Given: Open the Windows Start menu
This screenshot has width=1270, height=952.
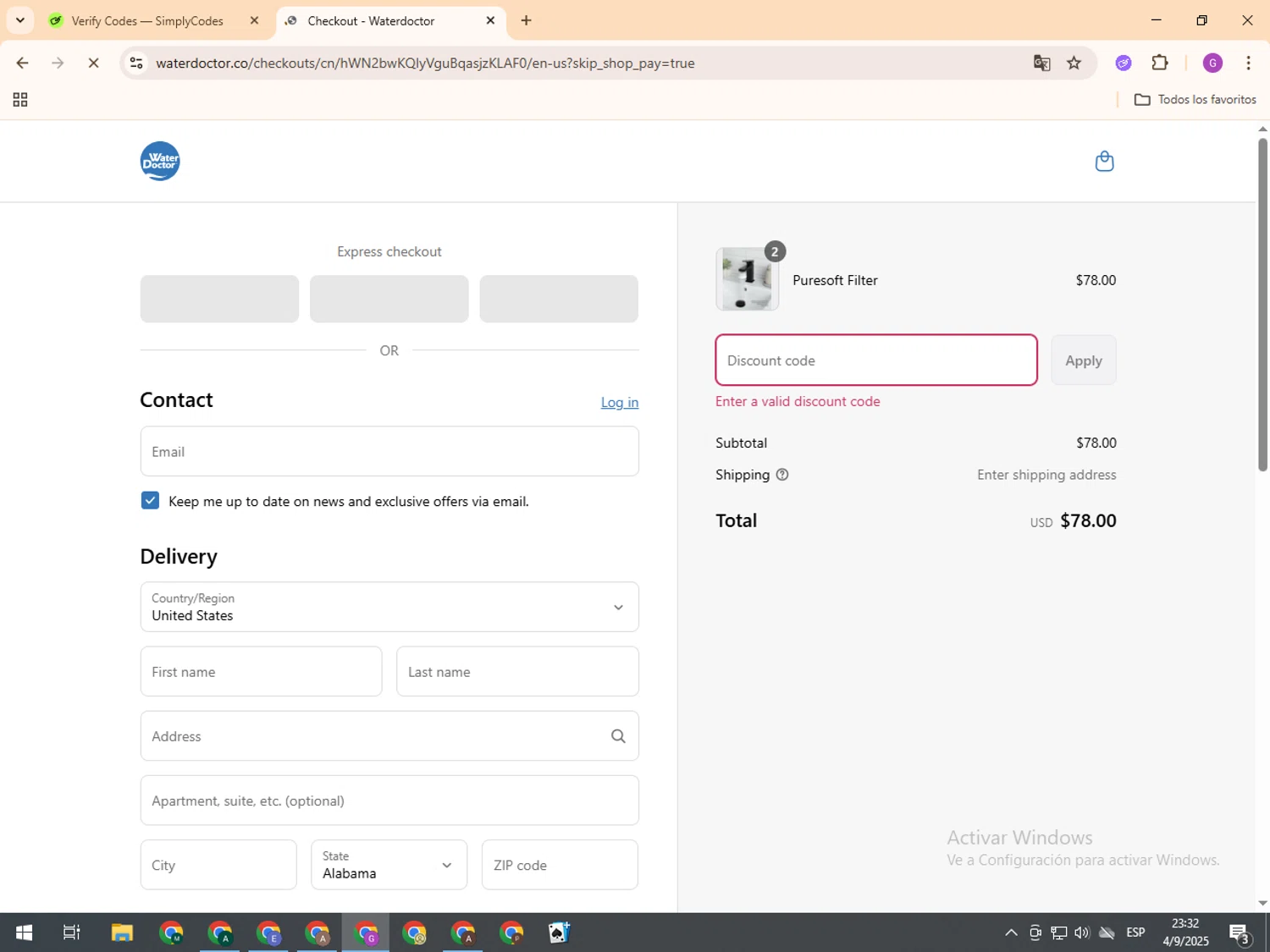Looking at the screenshot, I should point(24,933).
